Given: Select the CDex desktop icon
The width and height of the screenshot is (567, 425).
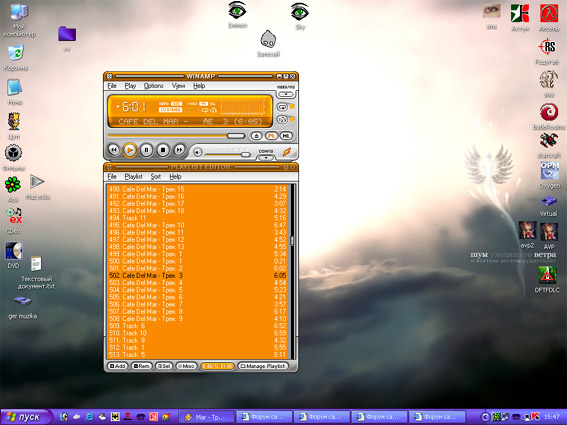Looking at the screenshot, I should tap(13, 220).
